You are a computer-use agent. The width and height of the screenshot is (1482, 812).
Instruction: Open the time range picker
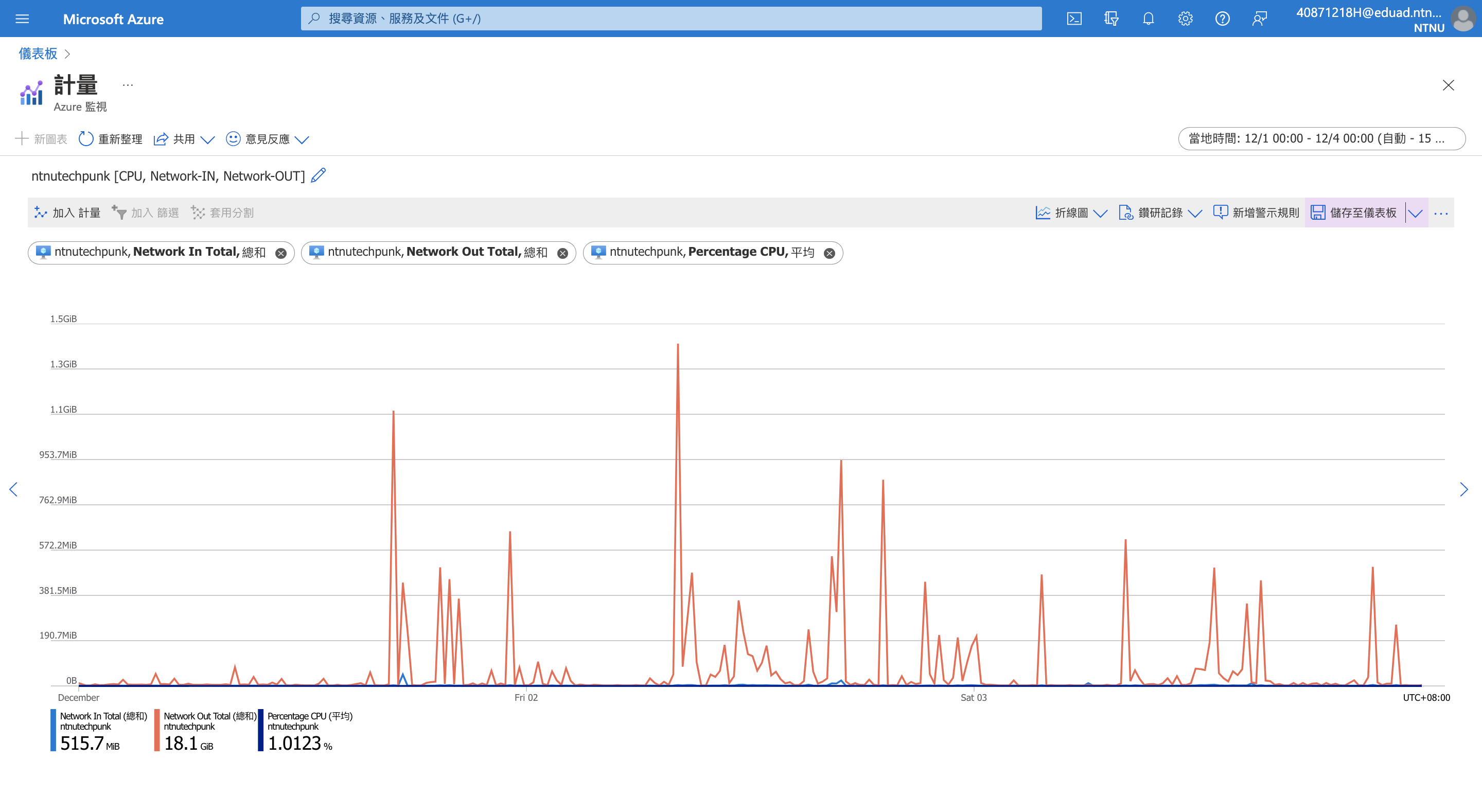tap(1321, 139)
